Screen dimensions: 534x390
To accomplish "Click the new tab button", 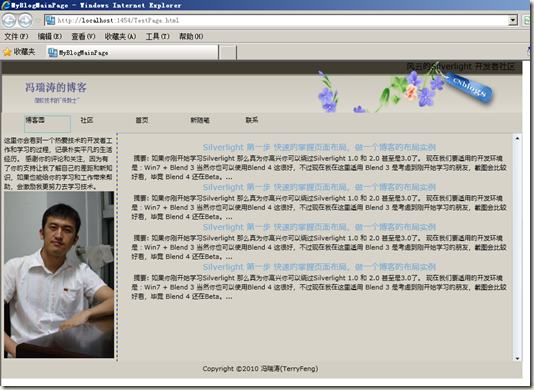I will [x=227, y=53].
